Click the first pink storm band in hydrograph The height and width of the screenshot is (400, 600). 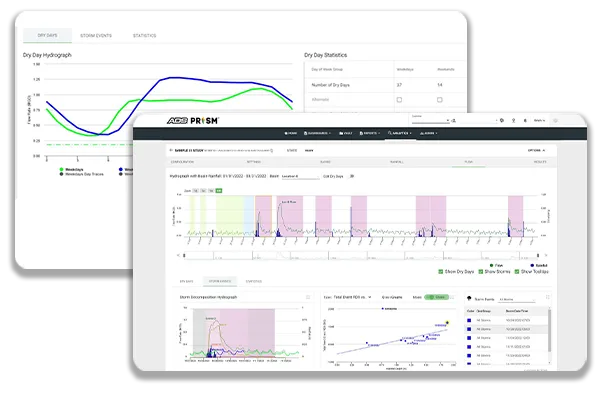(x=263, y=216)
